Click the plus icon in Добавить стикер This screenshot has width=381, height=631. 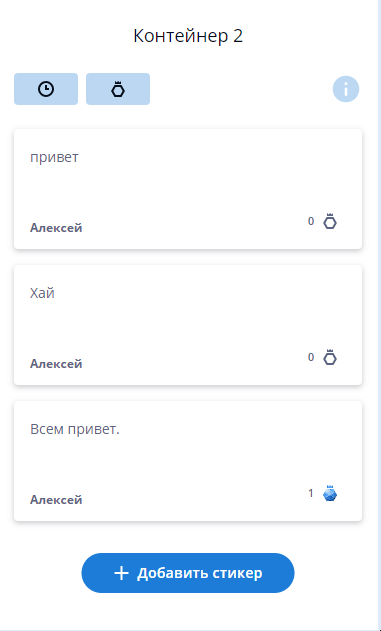click(122, 573)
